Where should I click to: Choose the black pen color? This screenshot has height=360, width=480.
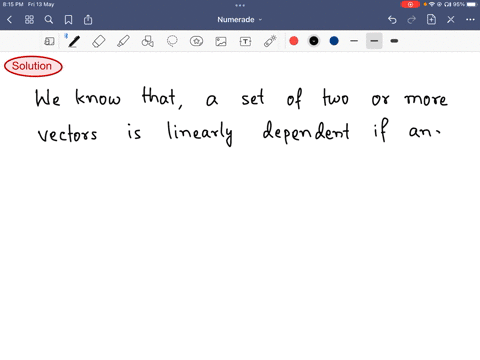(x=314, y=41)
